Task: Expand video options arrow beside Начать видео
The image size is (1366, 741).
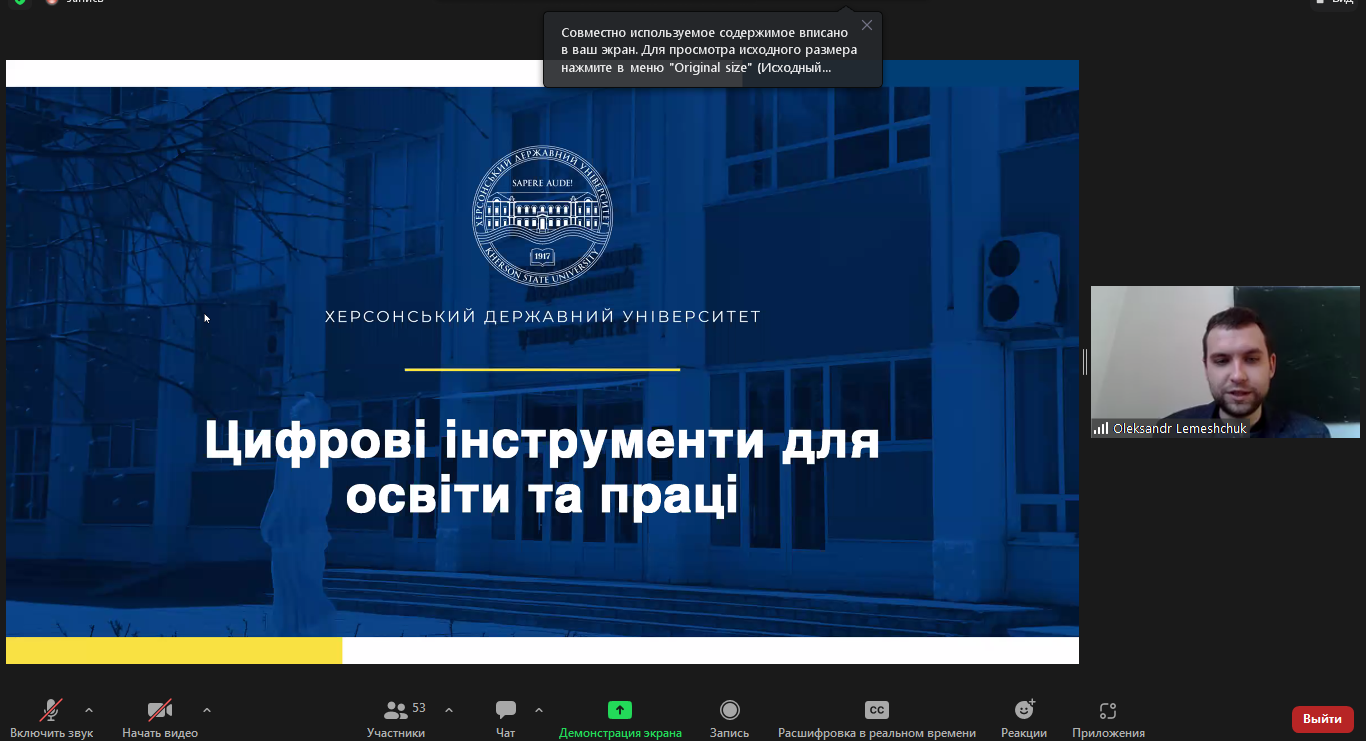Action: [x=207, y=710]
